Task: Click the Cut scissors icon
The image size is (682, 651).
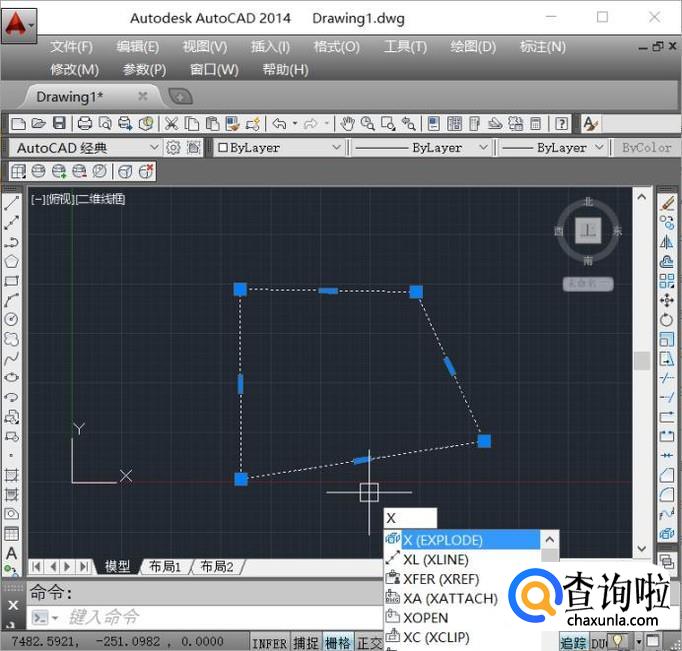Action: pyautogui.click(x=171, y=124)
